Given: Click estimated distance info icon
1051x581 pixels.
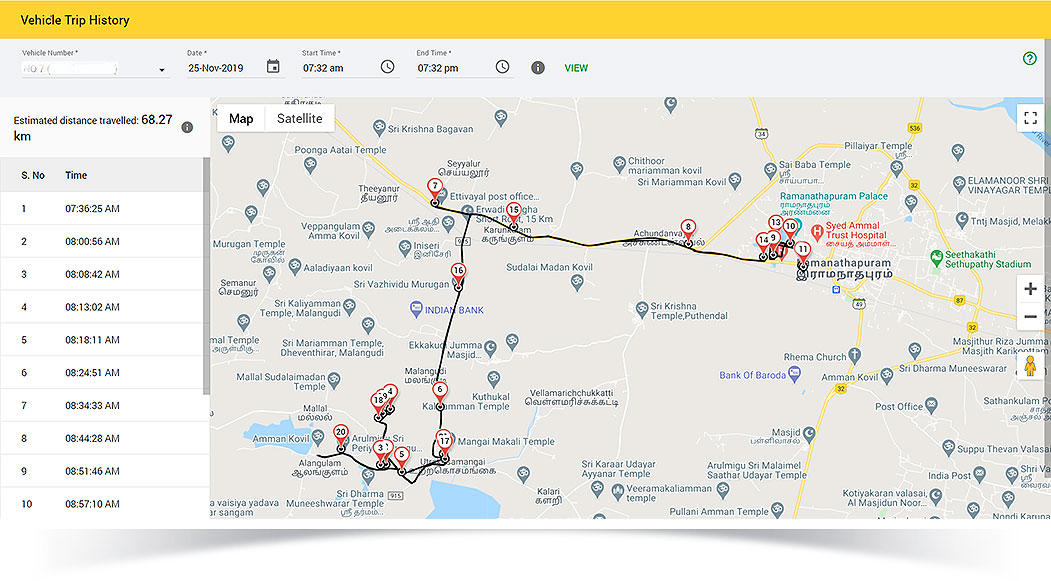Looking at the screenshot, I should tap(187, 128).
